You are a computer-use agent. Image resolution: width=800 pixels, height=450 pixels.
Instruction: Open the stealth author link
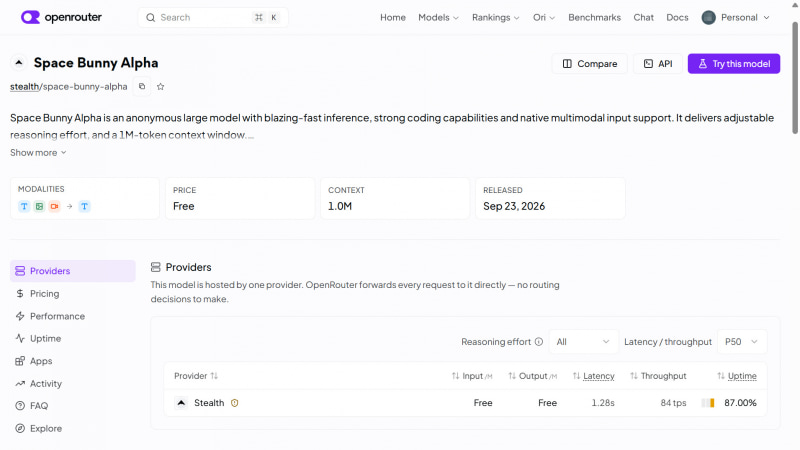[24, 86]
